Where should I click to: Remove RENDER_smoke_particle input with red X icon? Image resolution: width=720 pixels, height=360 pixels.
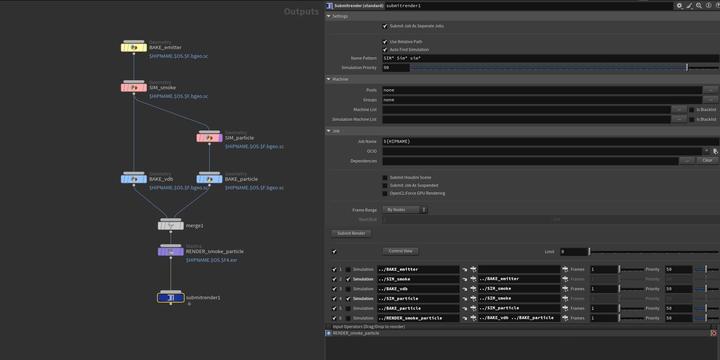point(714,333)
